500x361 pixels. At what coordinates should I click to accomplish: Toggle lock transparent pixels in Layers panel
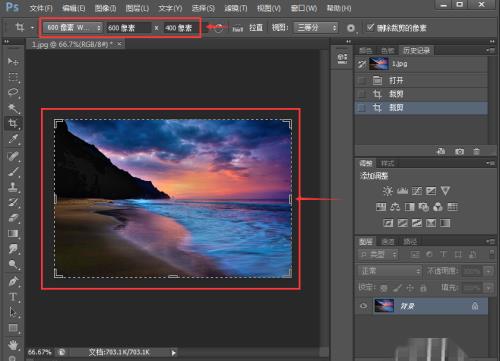coord(384,288)
